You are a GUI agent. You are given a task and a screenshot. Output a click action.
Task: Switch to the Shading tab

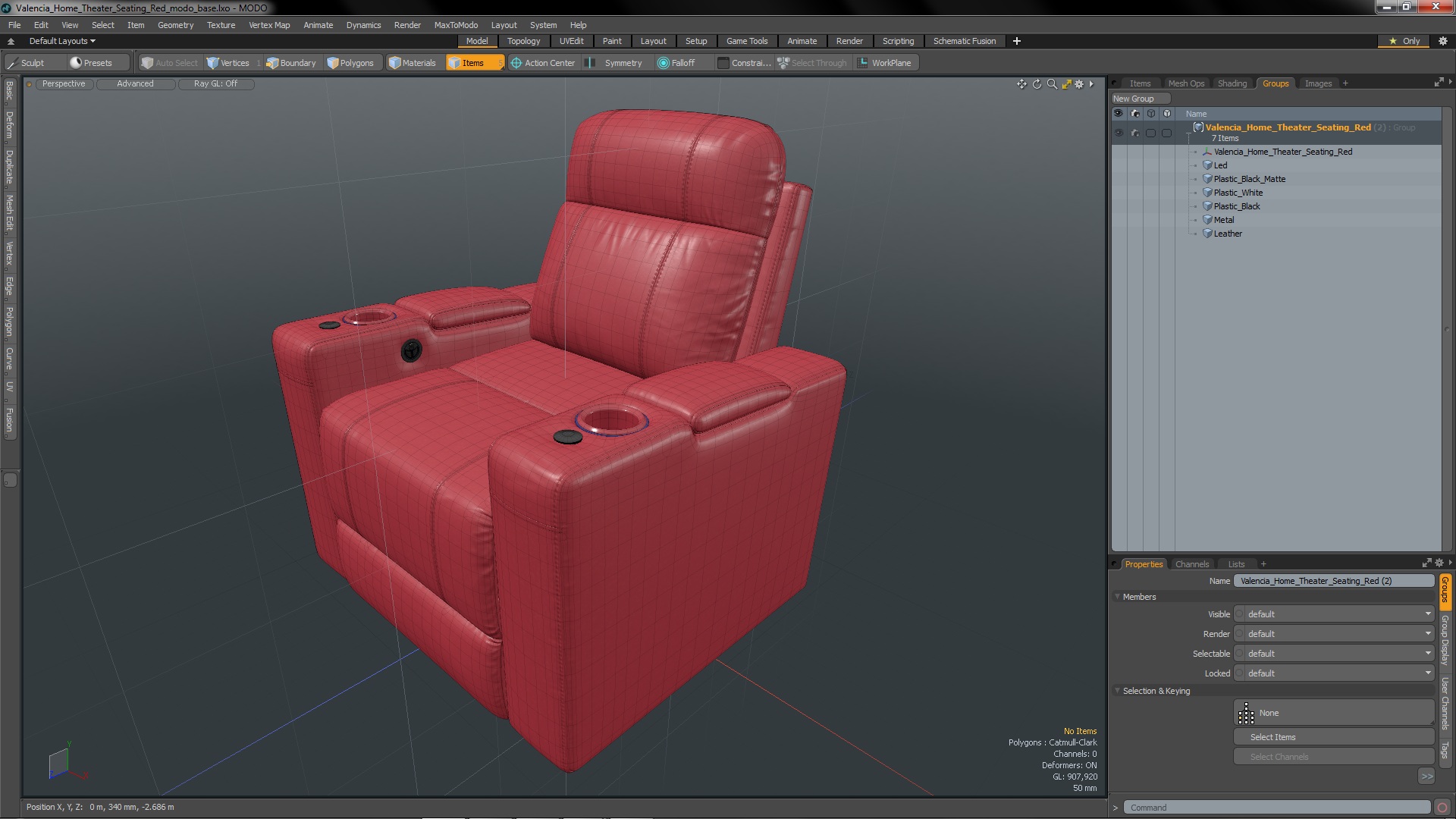[x=1232, y=83]
